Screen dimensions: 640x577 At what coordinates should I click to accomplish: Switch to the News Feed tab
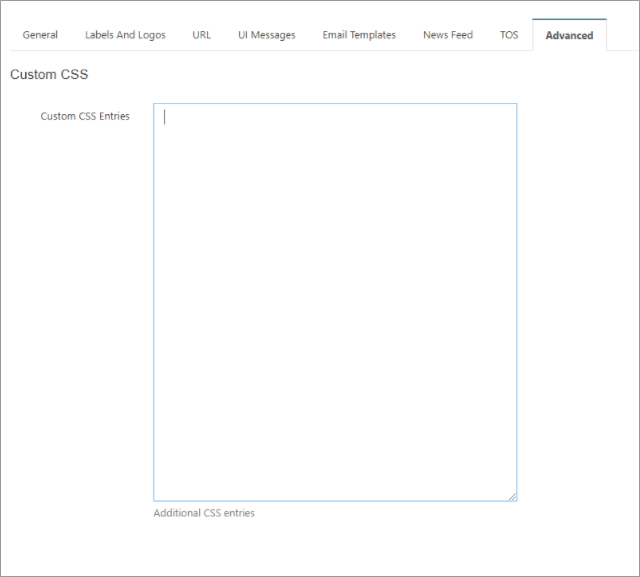pos(447,35)
